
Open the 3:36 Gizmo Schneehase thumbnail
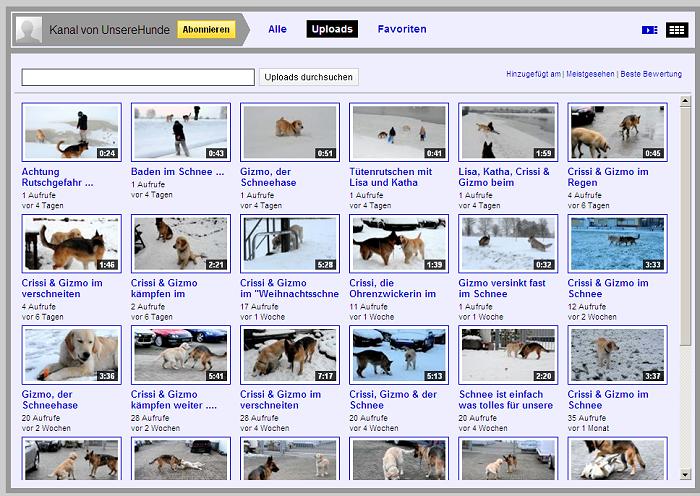71,355
